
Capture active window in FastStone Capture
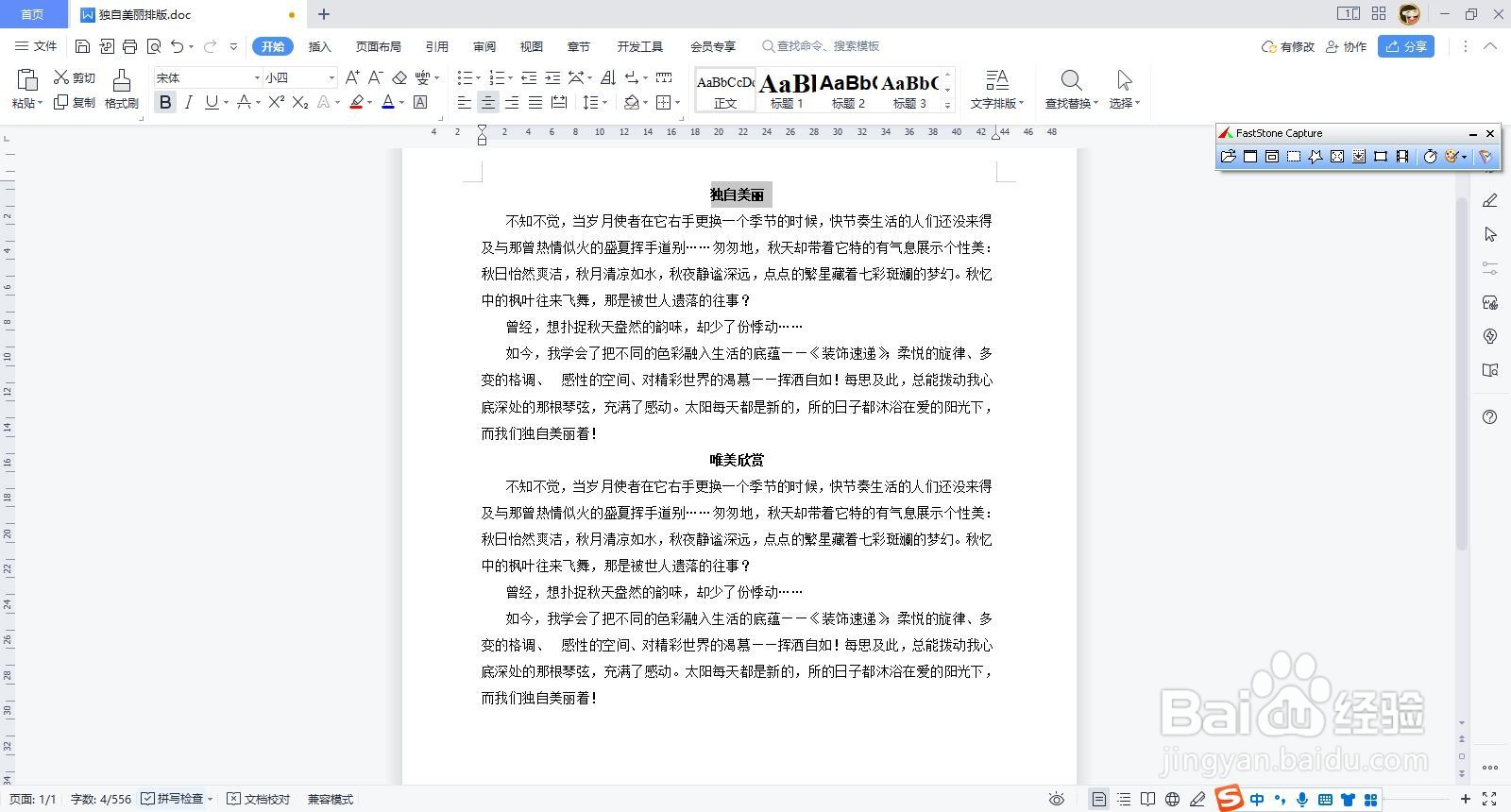pyautogui.click(x=1250, y=157)
